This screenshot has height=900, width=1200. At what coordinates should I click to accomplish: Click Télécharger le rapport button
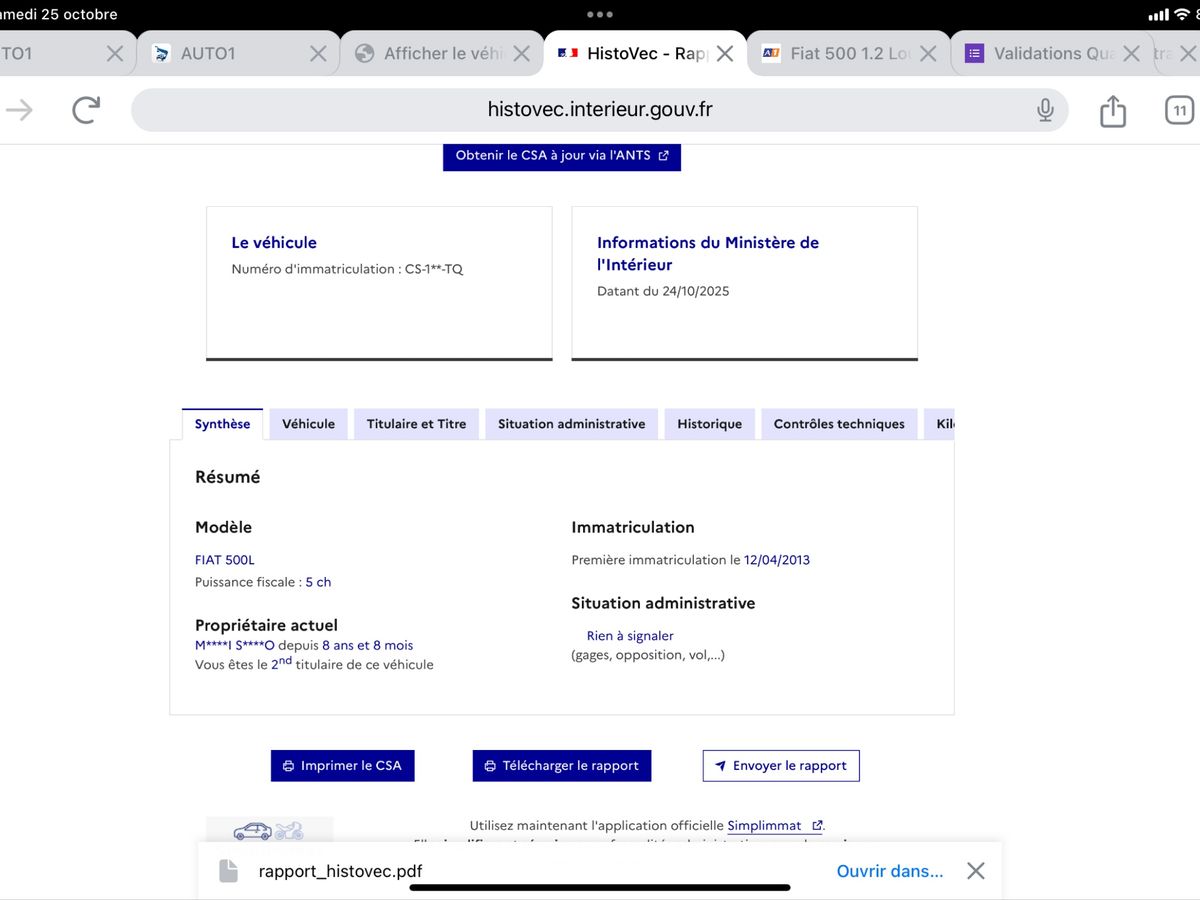pos(562,766)
